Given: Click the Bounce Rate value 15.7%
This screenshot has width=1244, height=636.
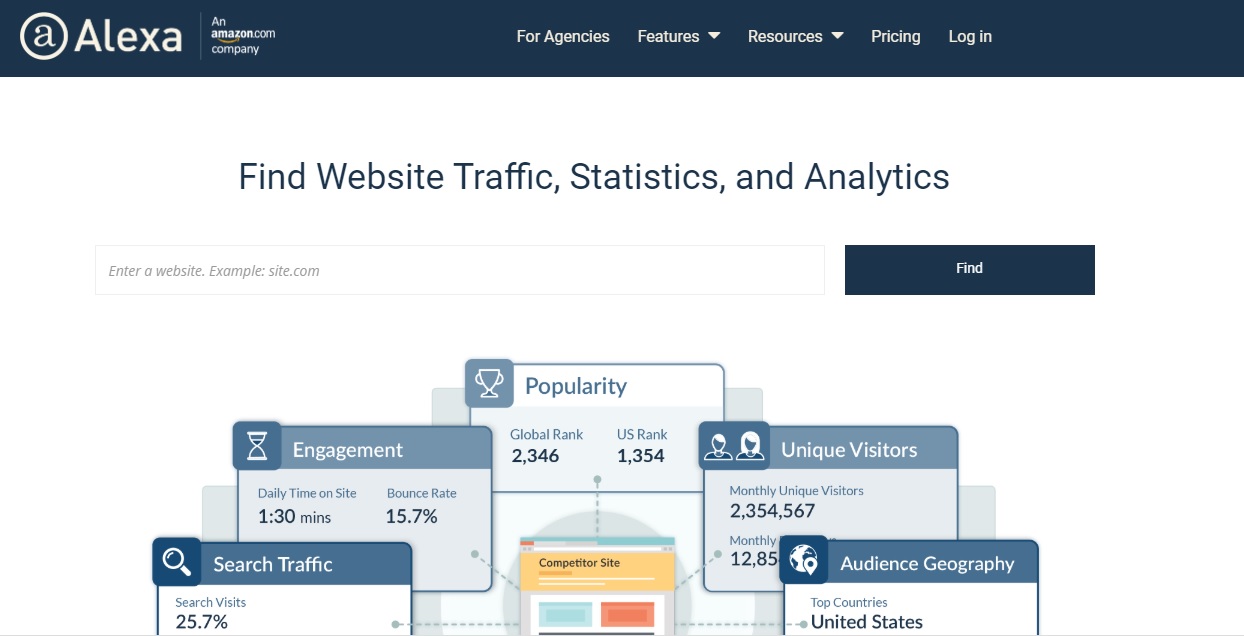Looking at the screenshot, I should (x=412, y=517).
